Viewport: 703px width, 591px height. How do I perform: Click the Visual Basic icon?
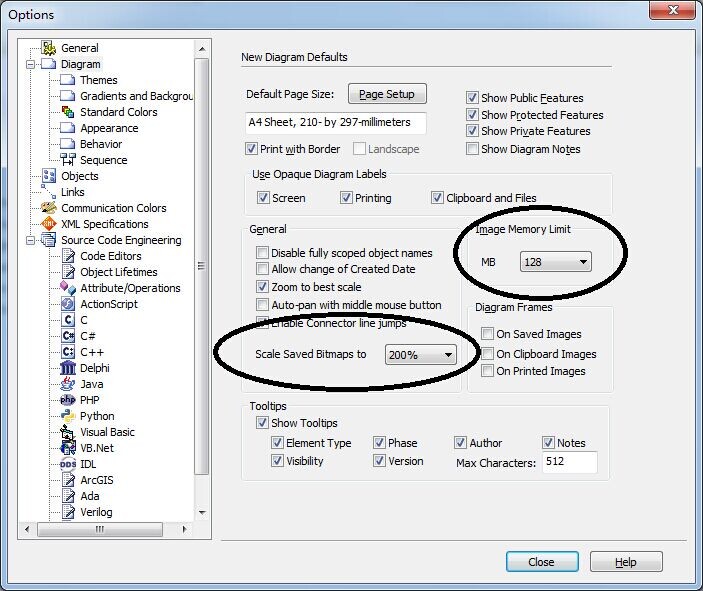[68, 432]
